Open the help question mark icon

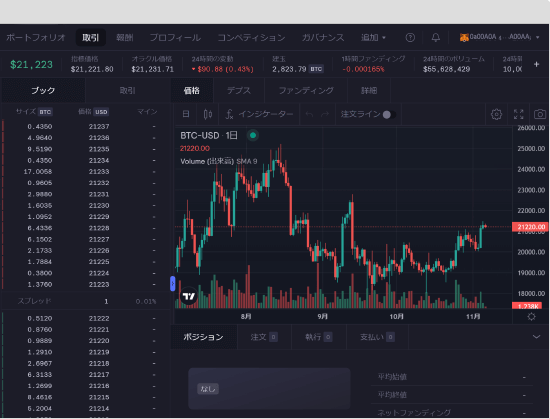[410, 38]
